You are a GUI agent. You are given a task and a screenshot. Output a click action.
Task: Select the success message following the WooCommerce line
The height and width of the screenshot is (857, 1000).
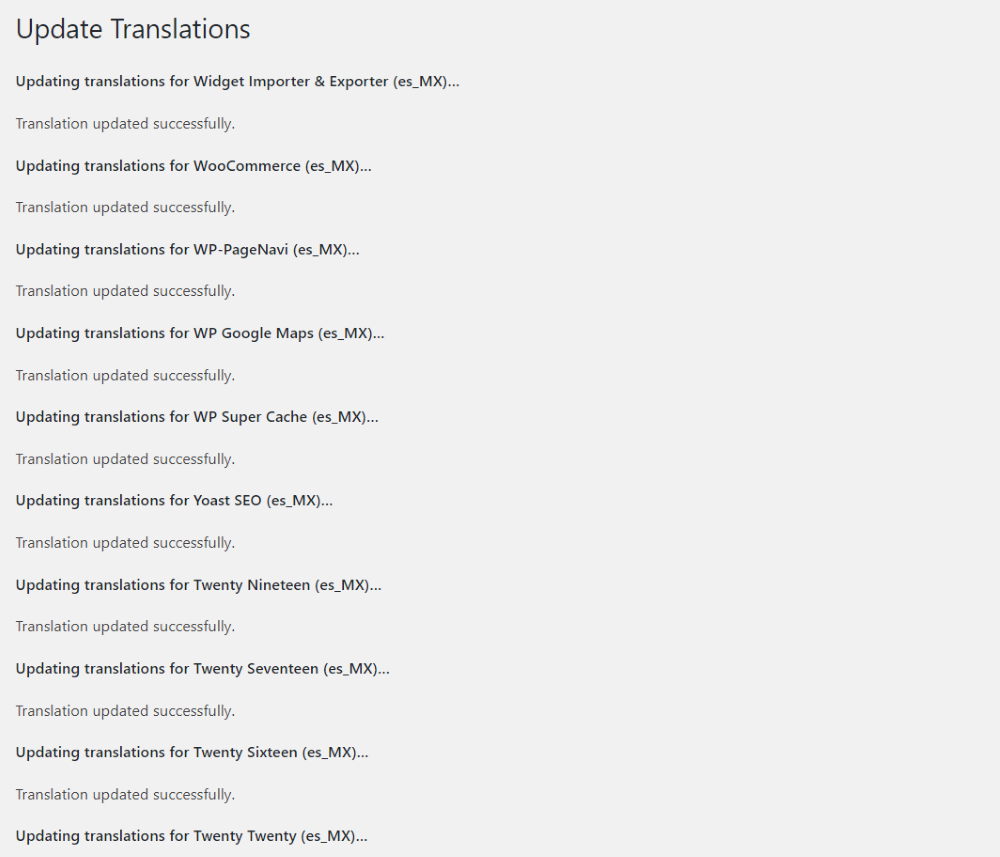125,207
